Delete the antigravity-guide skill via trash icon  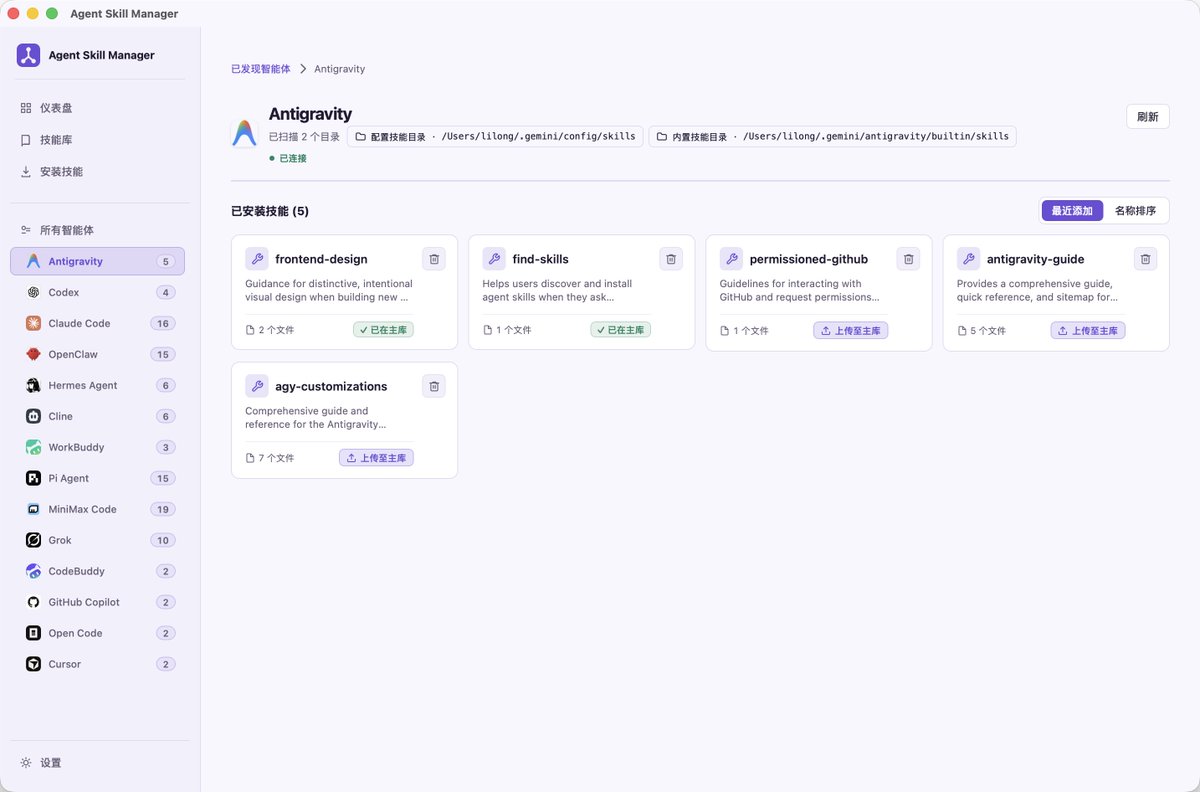(1145, 259)
